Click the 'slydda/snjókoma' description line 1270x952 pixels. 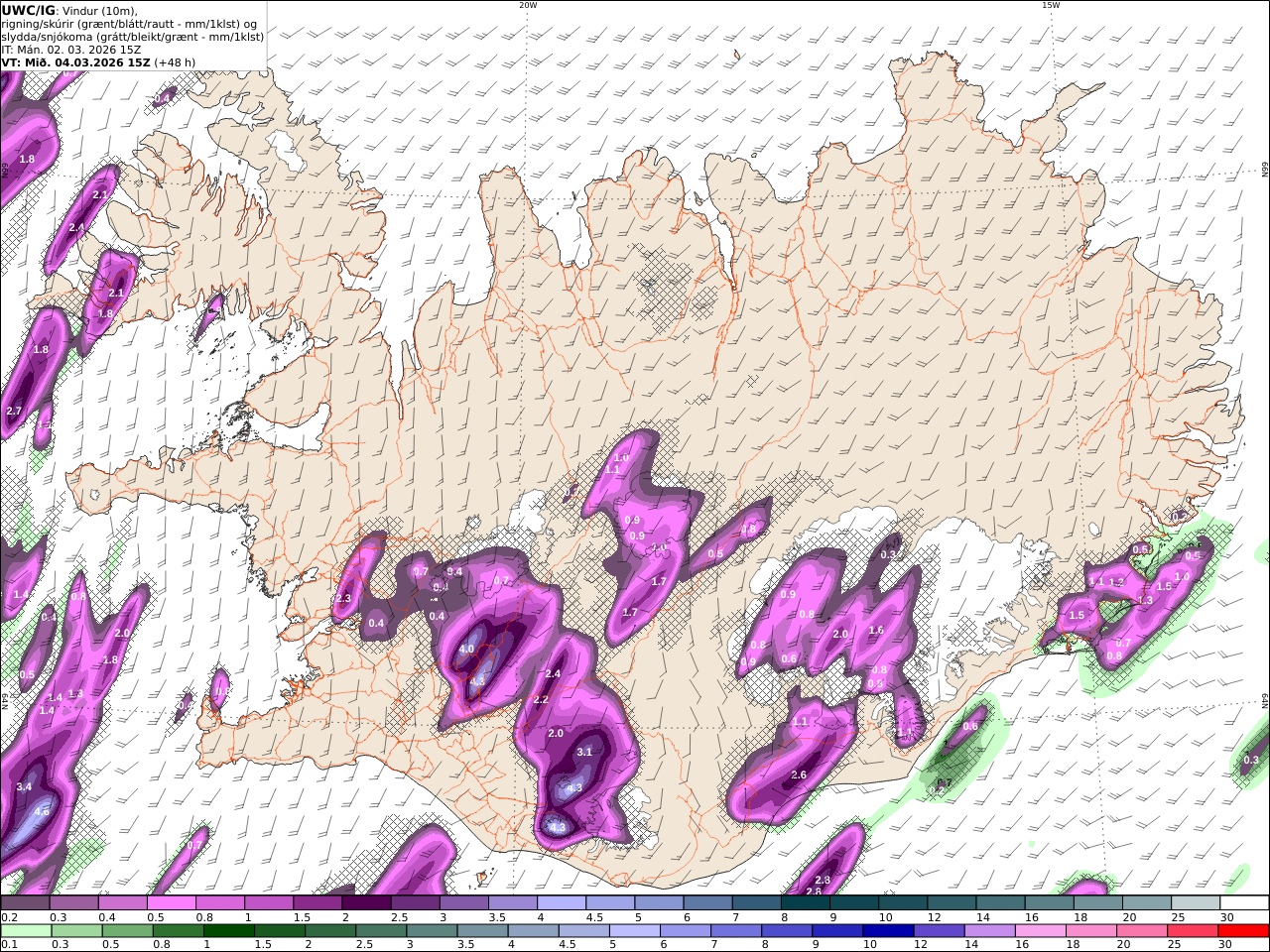tap(132, 37)
